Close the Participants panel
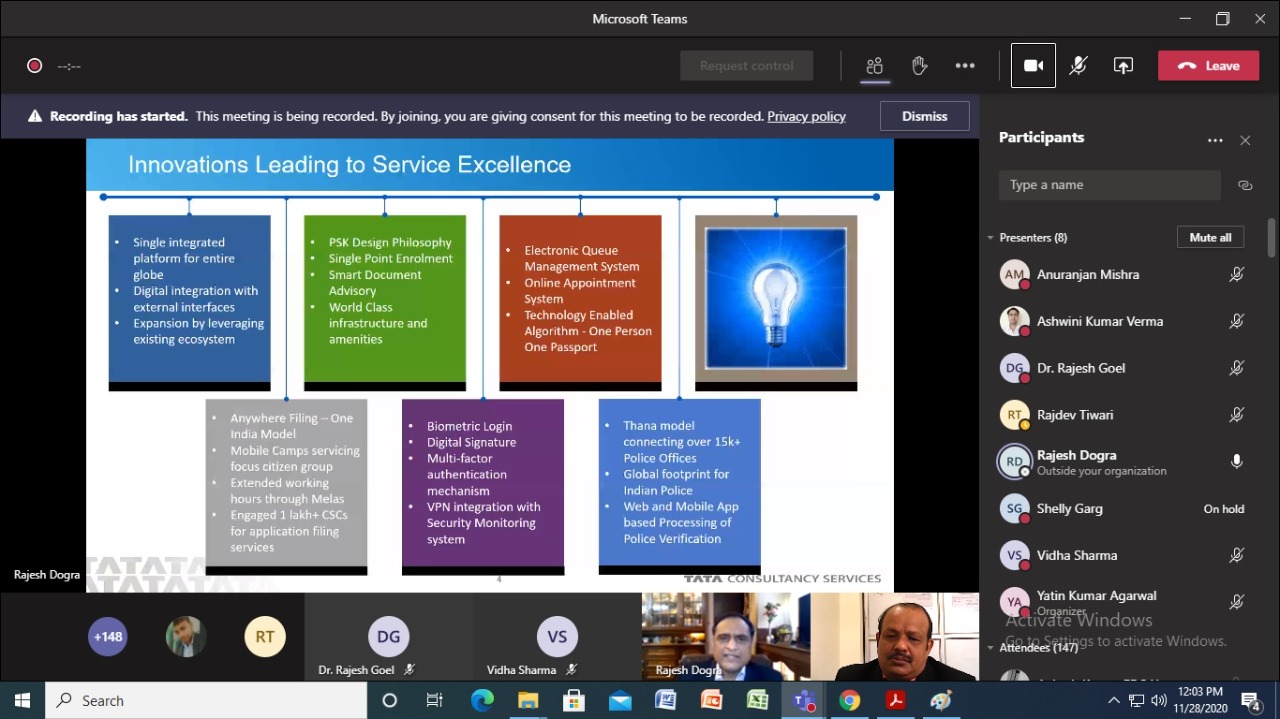Viewport: 1280px width, 719px height. click(1245, 141)
